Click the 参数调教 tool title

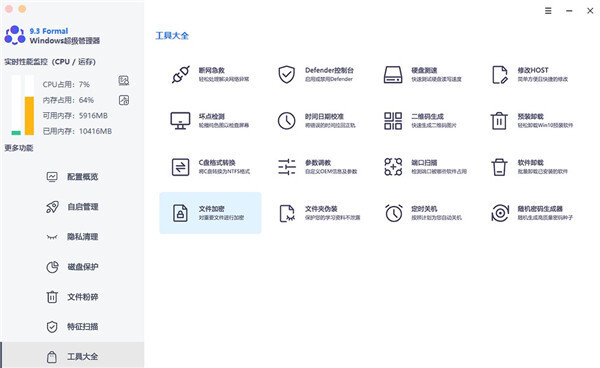[x=318, y=163]
